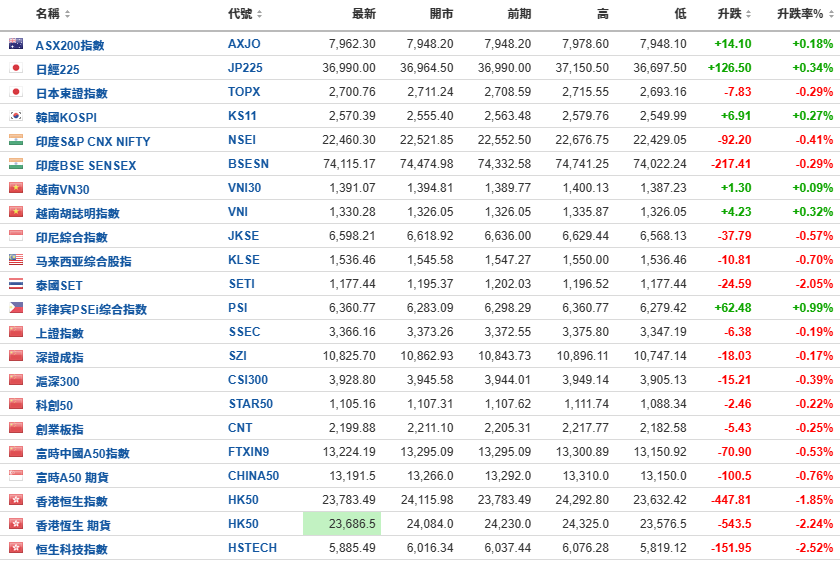Open the 越南VN30 index link
This screenshot has height=564, width=840.
click(x=63, y=190)
